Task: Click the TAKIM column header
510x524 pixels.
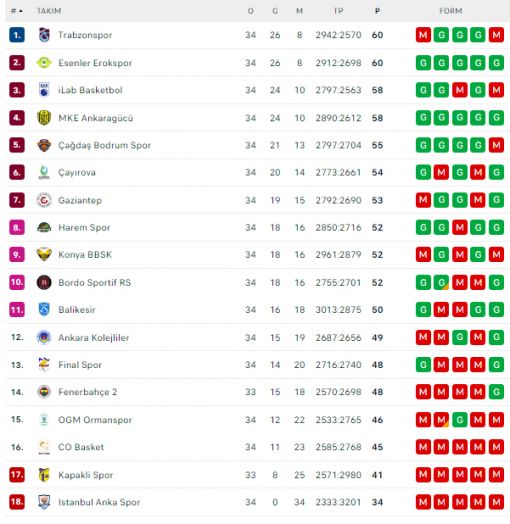Action: pyautogui.click(x=49, y=11)
